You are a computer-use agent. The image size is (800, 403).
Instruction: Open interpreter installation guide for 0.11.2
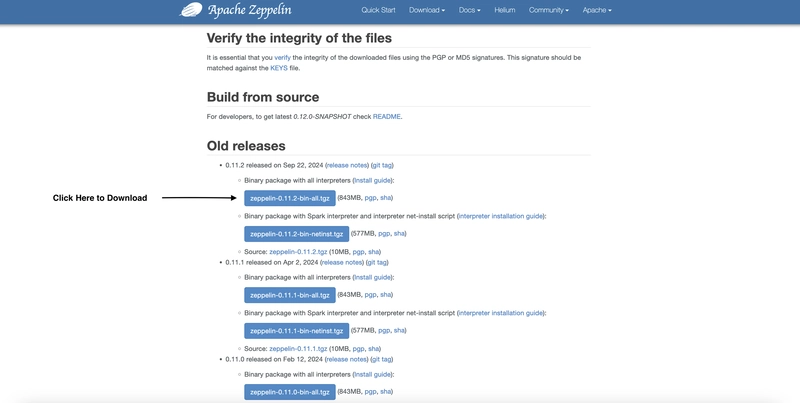[x=501, y=216]
